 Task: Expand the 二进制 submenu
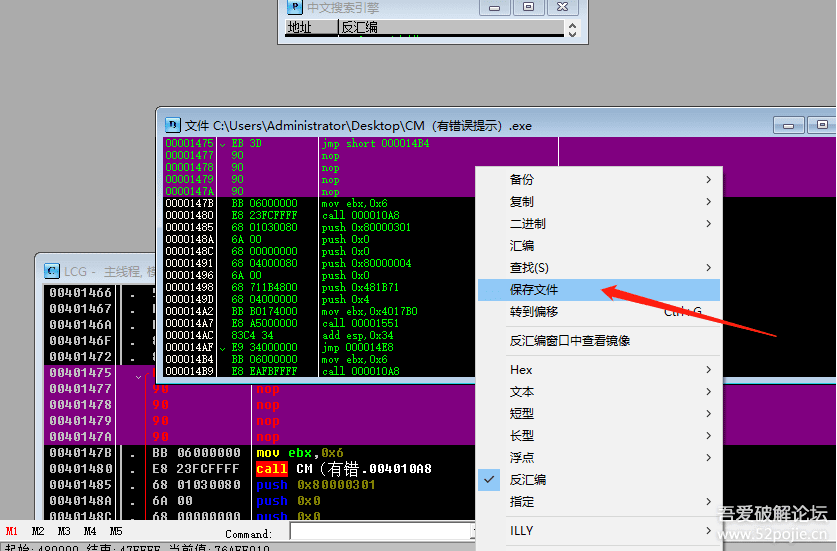coord(598,224)
